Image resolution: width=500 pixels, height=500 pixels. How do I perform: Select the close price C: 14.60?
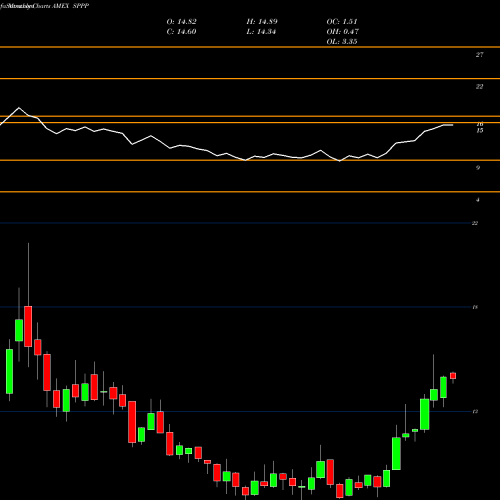(181, 32)
